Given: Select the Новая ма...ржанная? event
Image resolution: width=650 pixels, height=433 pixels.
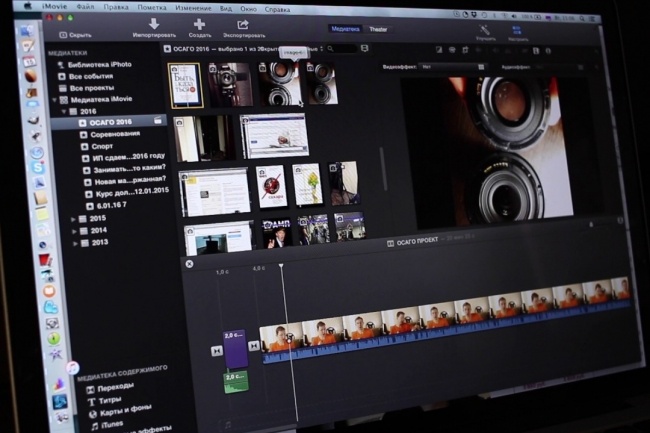Looking at the screenshot, I should click(130, 180).
